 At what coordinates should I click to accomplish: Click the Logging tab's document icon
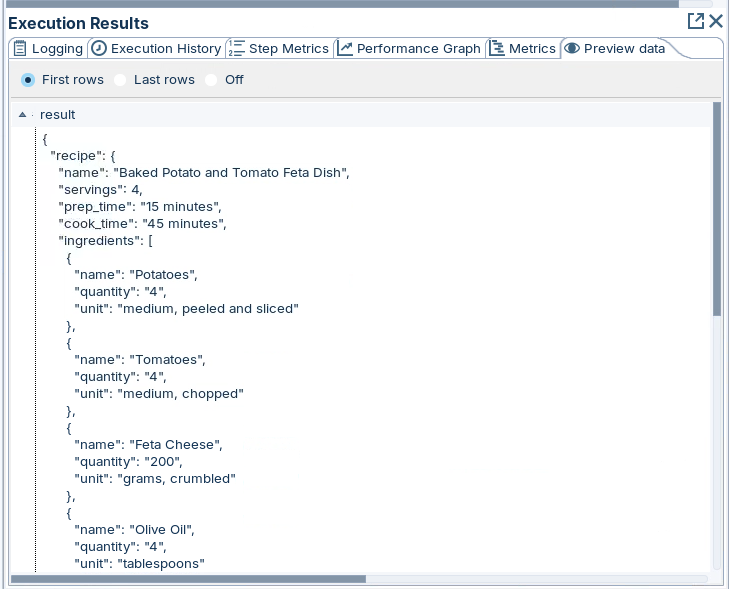point(19,48)
